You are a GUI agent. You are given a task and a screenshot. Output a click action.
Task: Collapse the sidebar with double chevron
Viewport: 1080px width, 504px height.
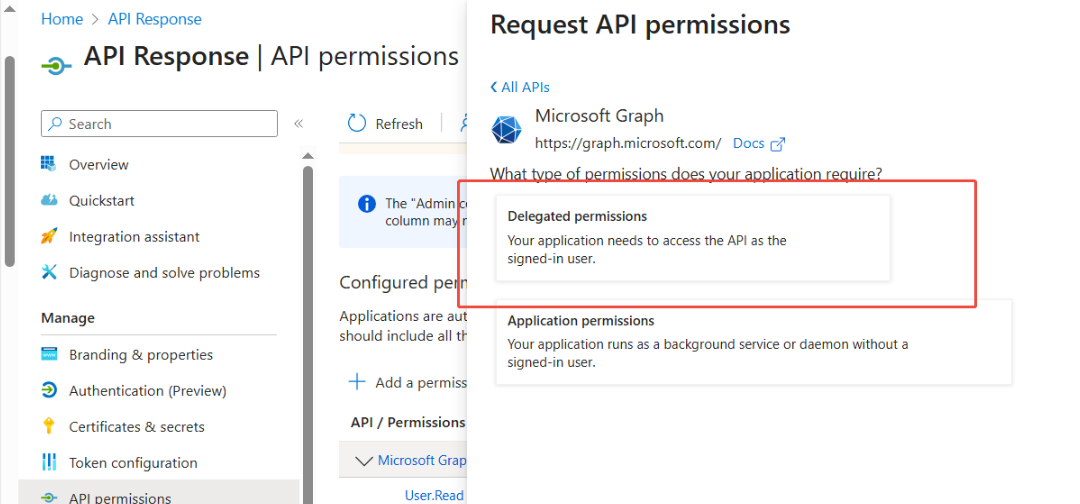click(298, 124)
